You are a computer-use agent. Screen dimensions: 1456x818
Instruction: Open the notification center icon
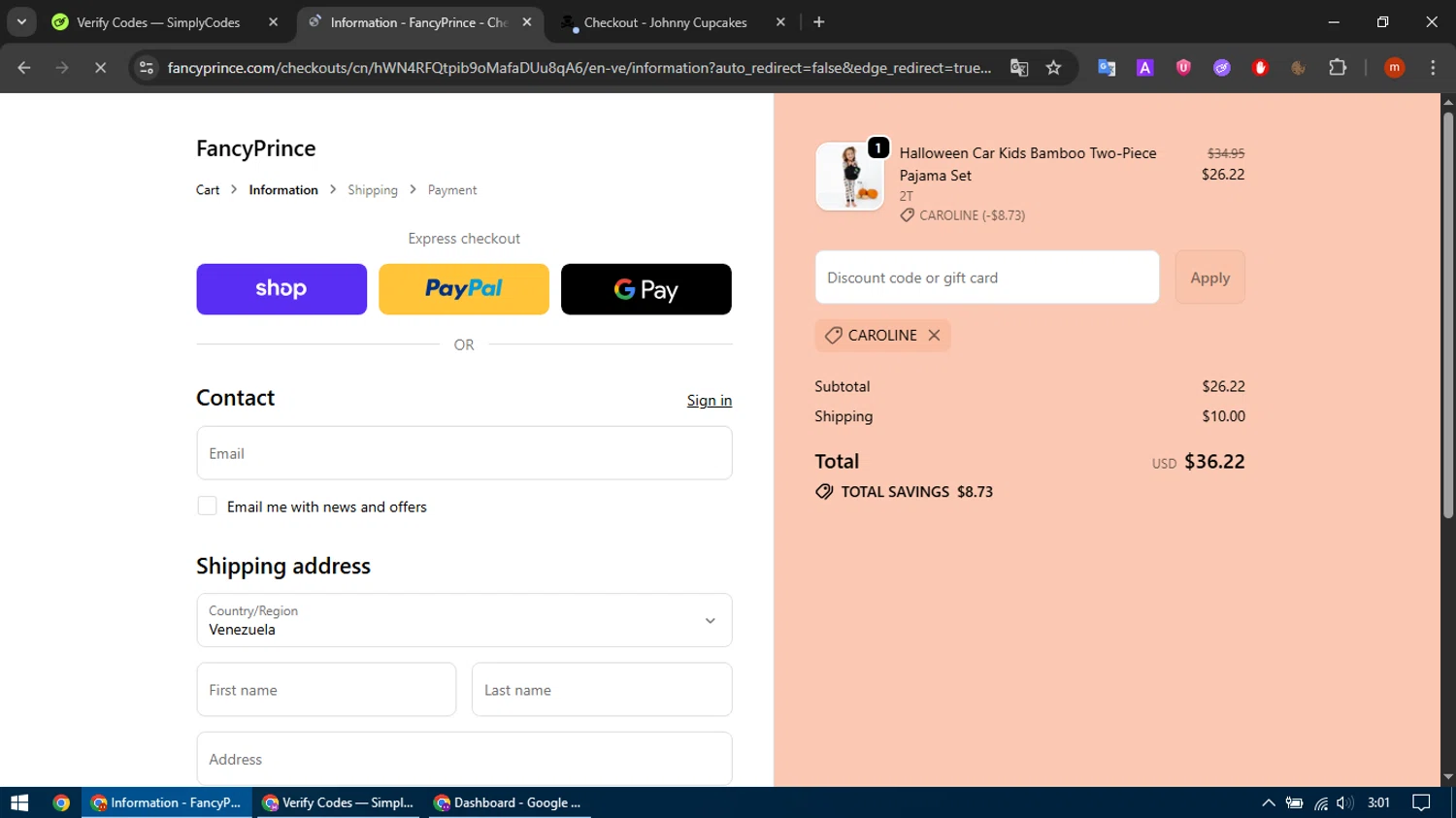(1421, 802)
